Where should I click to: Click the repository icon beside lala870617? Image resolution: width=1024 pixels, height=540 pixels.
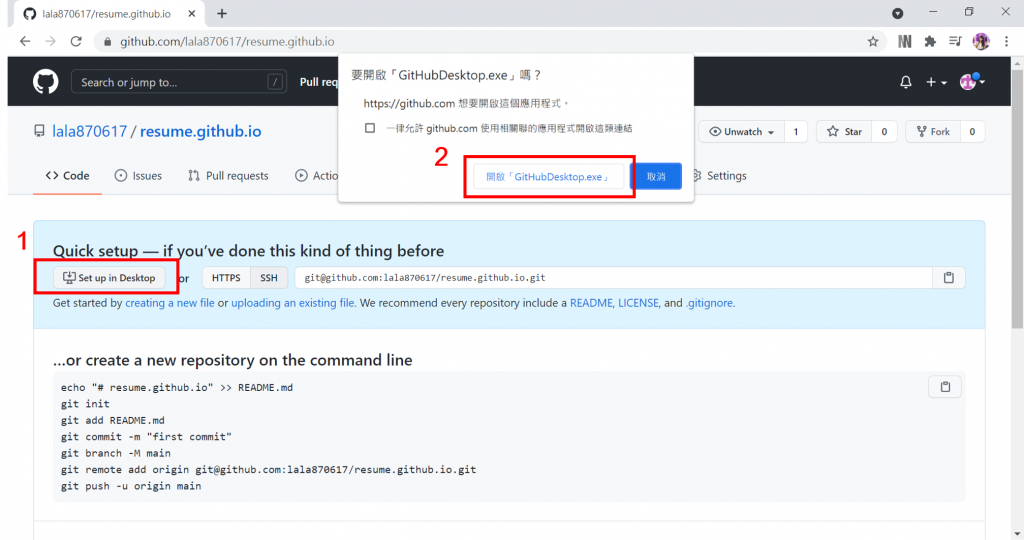coord(39,131)
